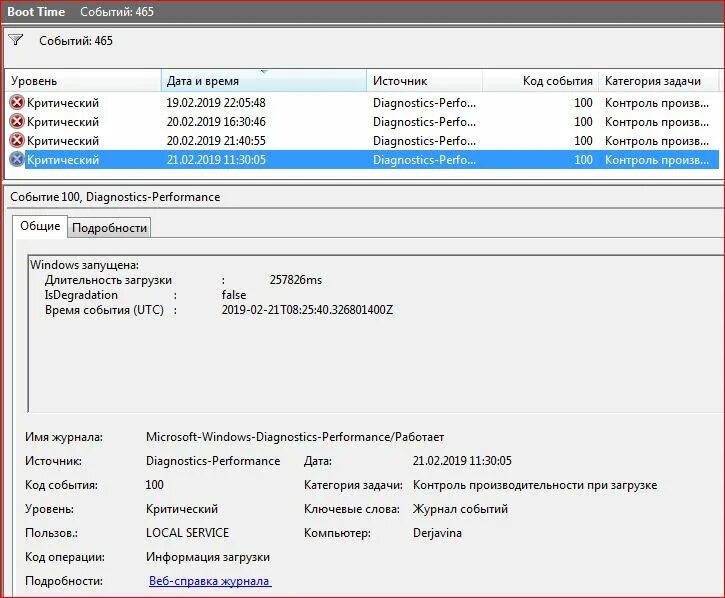Screen dimensions: 725x598
Task: Click critical error icon for 20.02.2019 21:40:55 event
Action: pos(17,140)
